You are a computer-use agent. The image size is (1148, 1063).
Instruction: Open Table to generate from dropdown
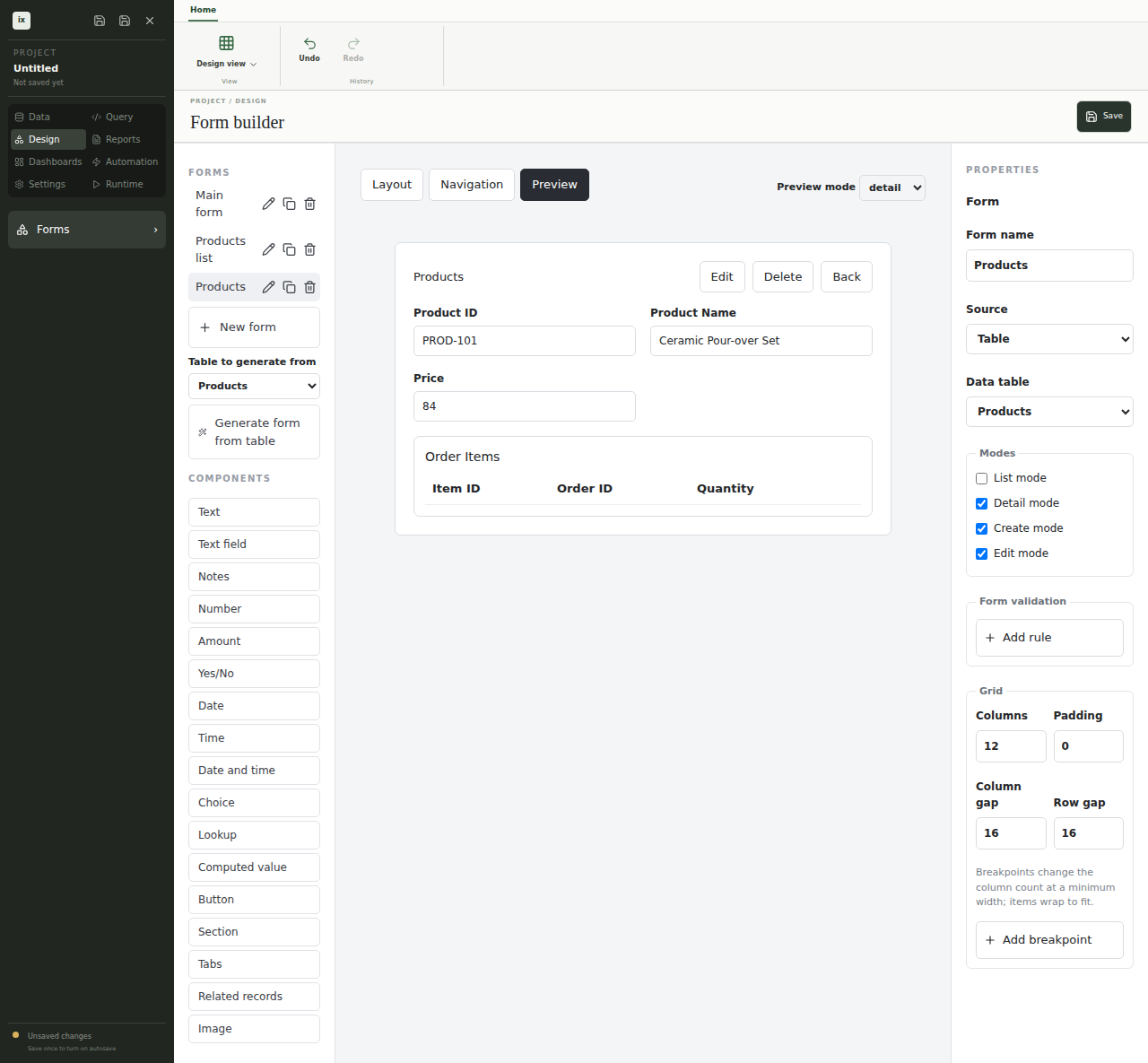(x=254, y=386)
